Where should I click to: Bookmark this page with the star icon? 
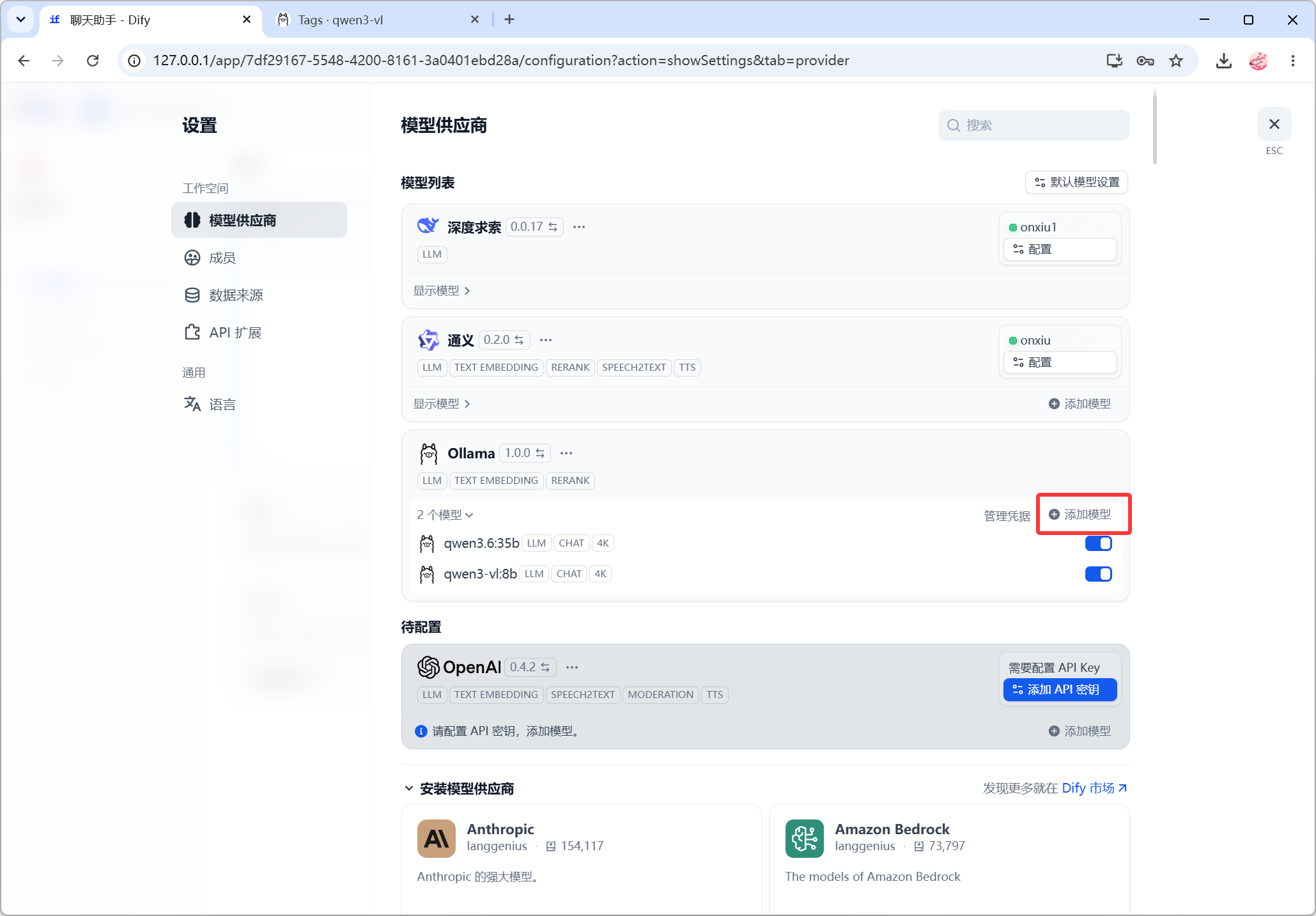[1176, 61]
